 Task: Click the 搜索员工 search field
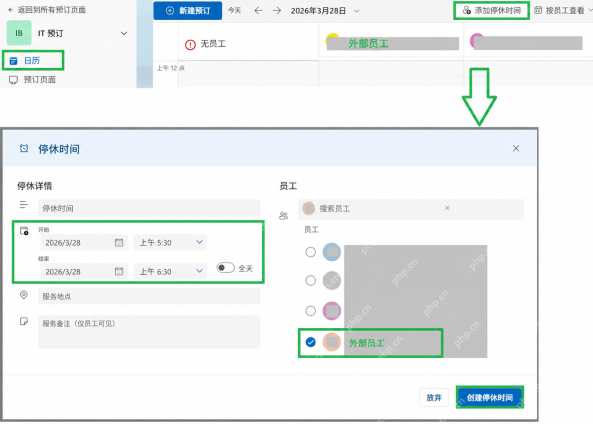coord(411,209)
